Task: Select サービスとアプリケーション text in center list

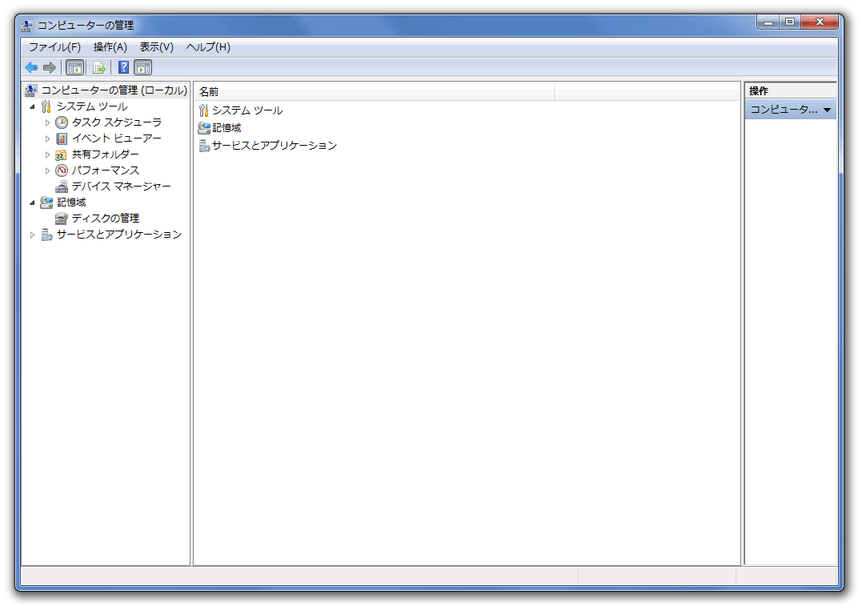Action: click(x=274, y=146)
